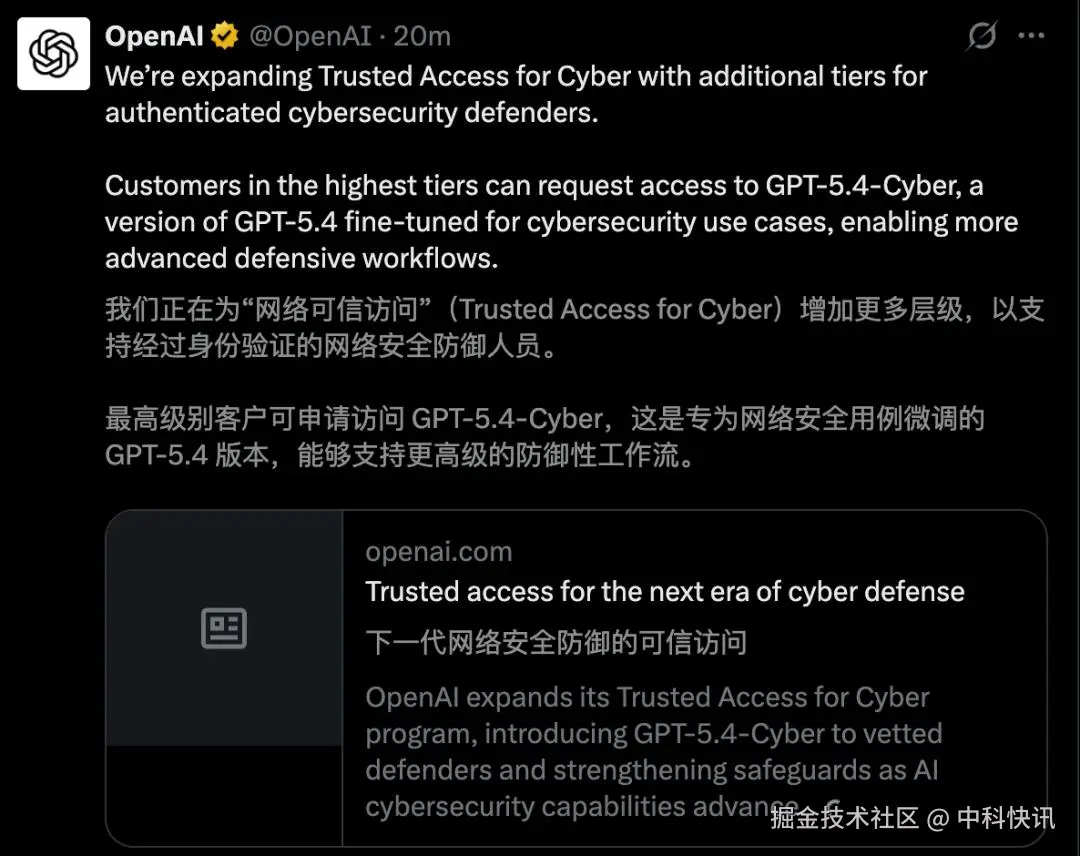
Task: Click the translated paragraph starting '最高级别客户'
Action: coord(543,436)
